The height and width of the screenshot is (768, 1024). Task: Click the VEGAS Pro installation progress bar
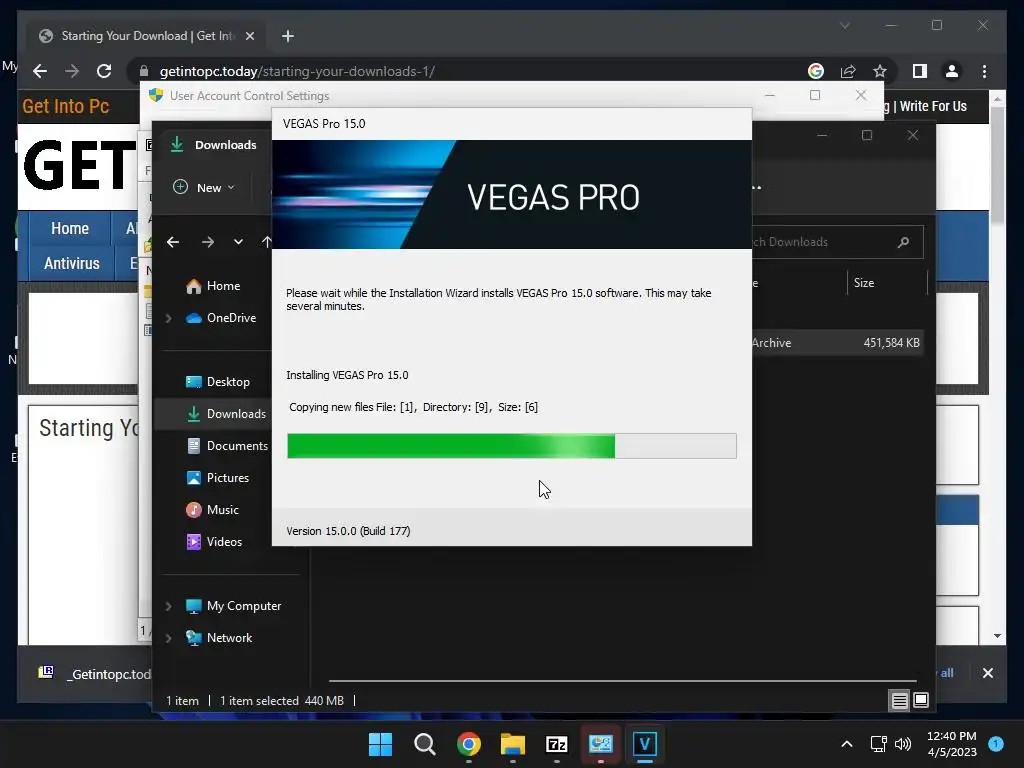512,446
